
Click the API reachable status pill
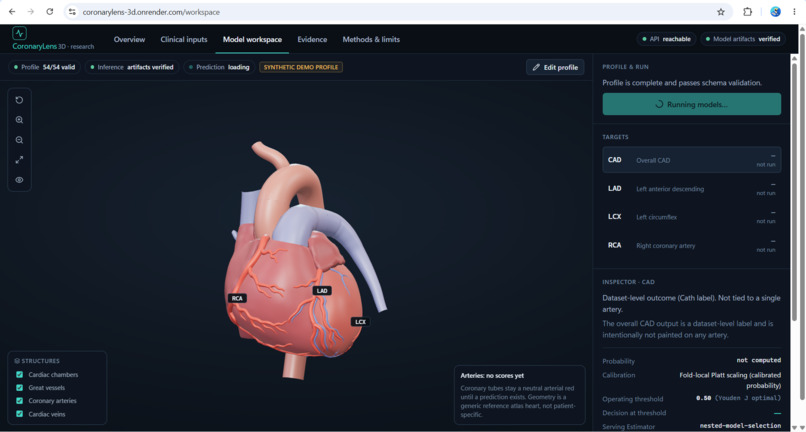pyautogui.click(x=667, y=39)
